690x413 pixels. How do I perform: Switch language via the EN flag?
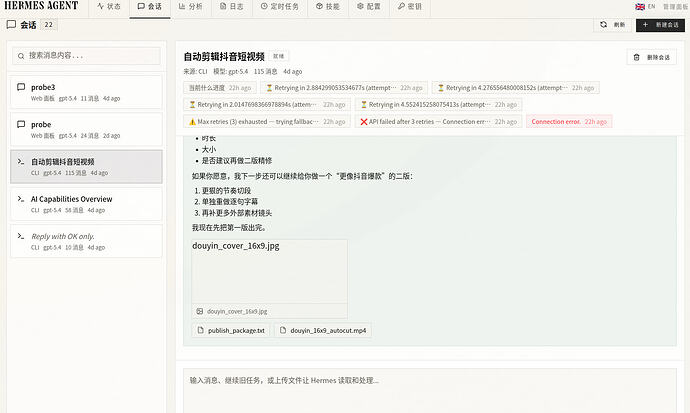pyautogui.click(x=645, y=7)
